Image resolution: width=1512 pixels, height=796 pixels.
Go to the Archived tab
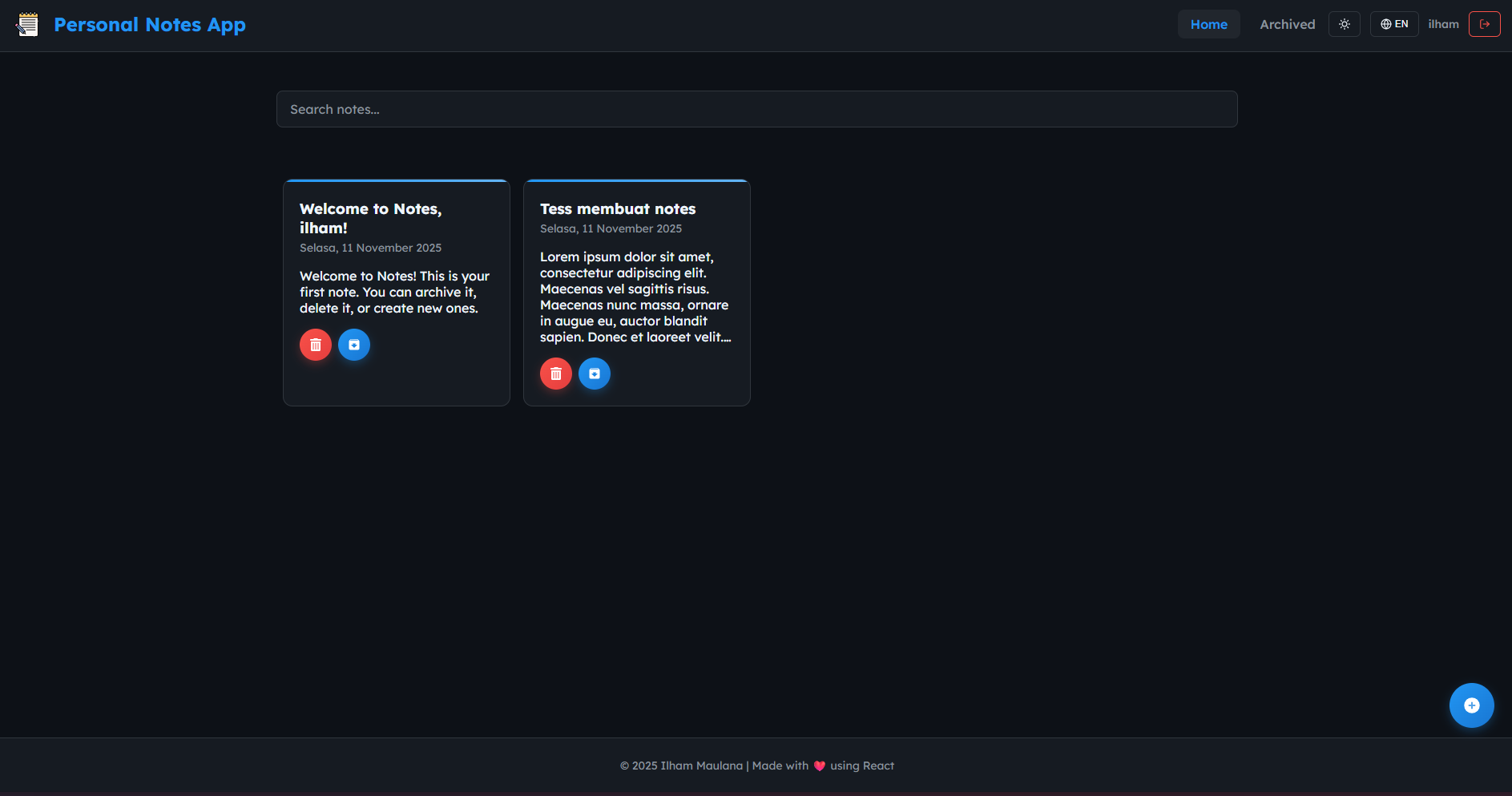[1287, 24]
